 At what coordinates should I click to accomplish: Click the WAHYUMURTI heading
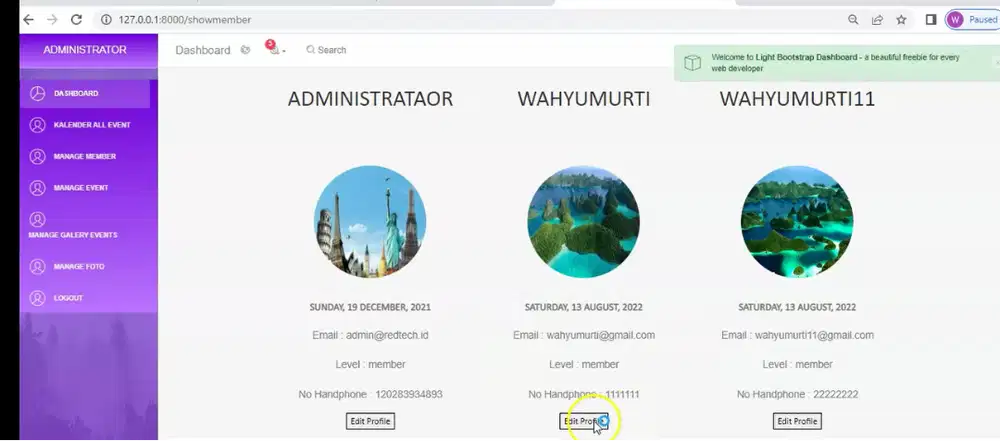(x=584, y=99)
